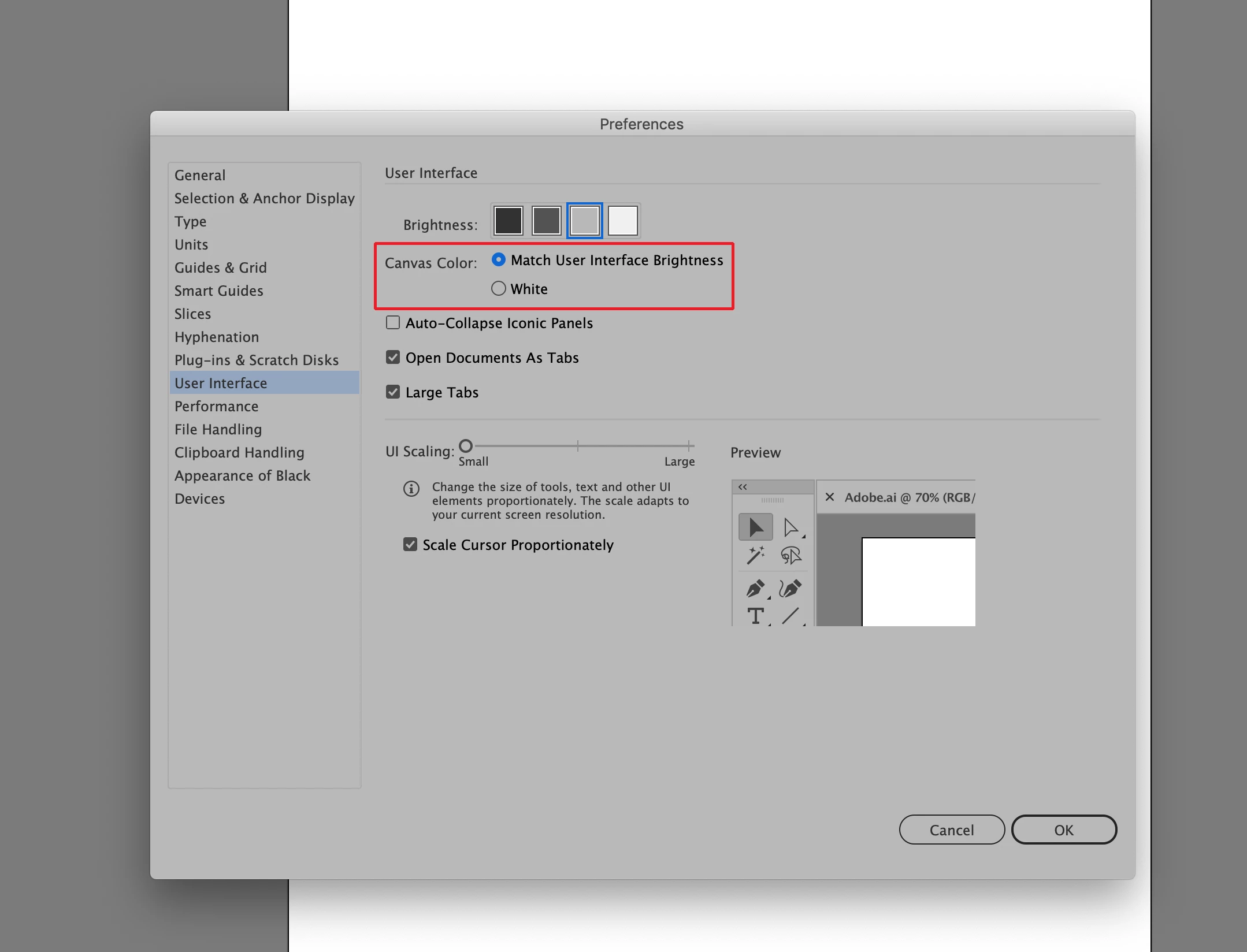
Task: Click the Pen tool icon in preview
Action: pyautogui.click(x=755, y=589)
